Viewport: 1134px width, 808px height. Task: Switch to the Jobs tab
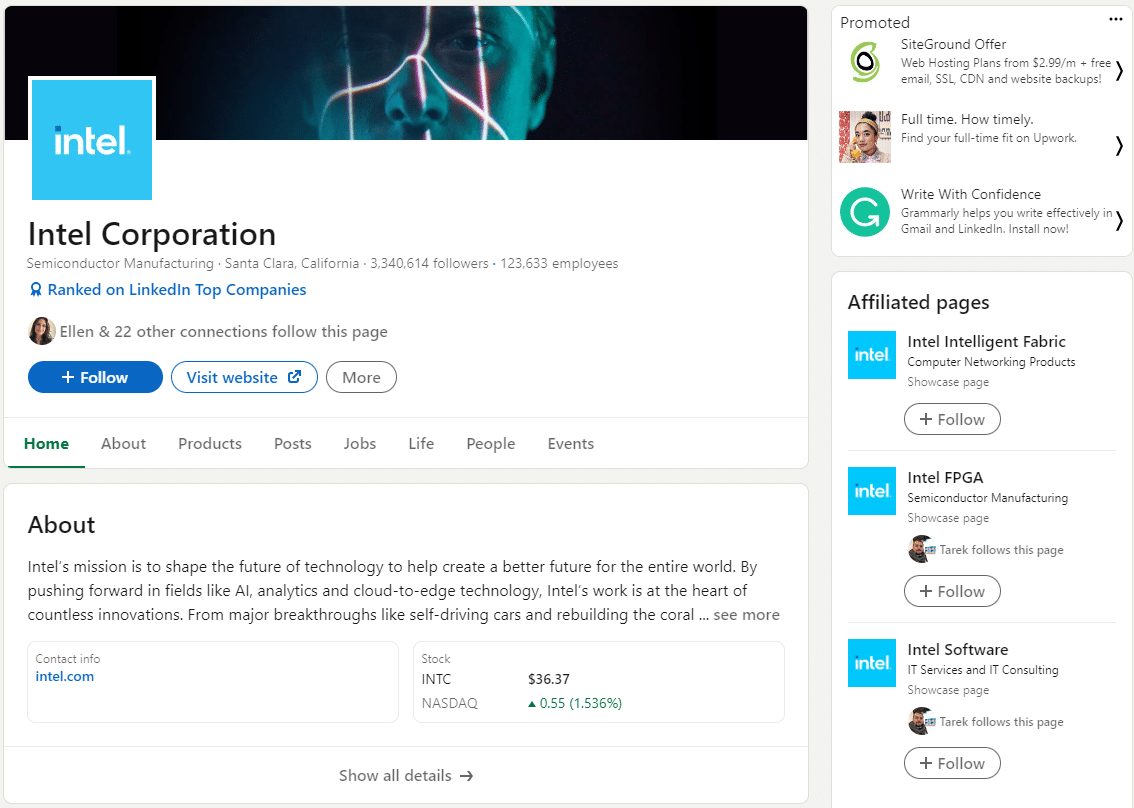click(x=359, y=443)
